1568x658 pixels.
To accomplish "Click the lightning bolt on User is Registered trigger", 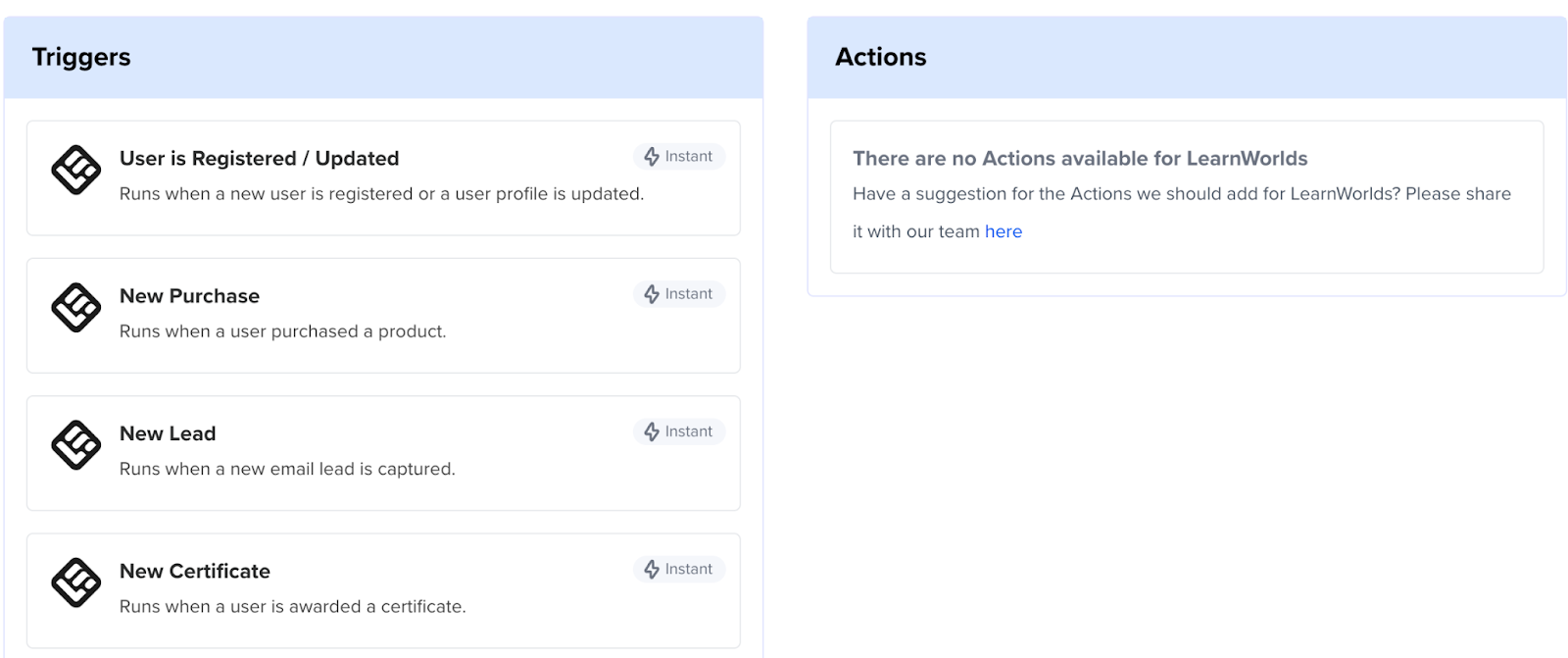I will 652,157.
